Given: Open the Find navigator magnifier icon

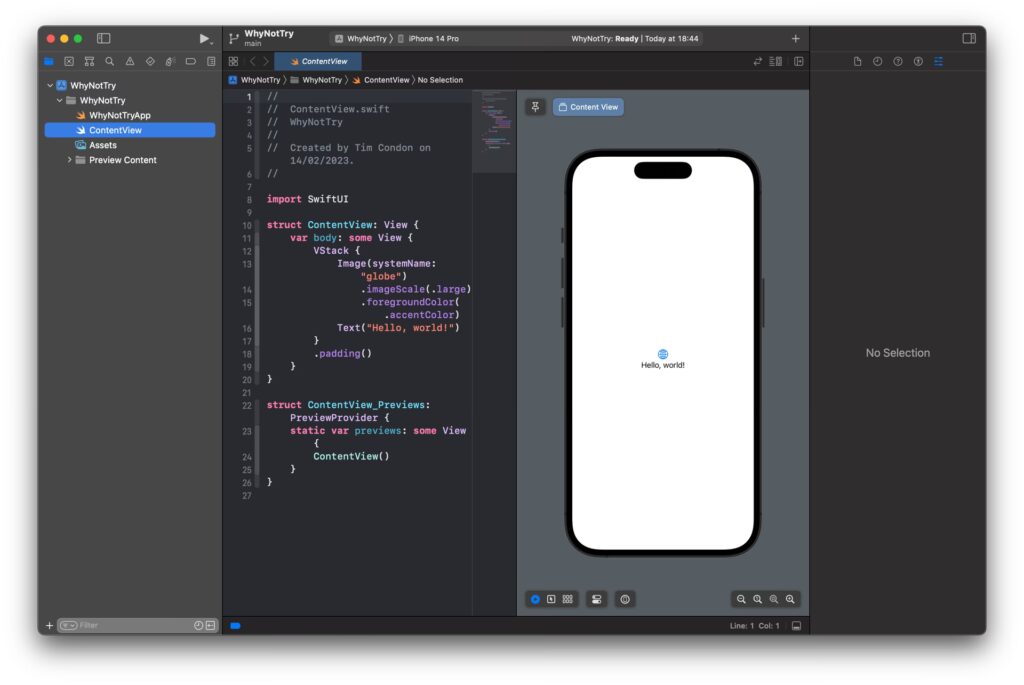Looking at the screenshot, I should pos(109,61).
